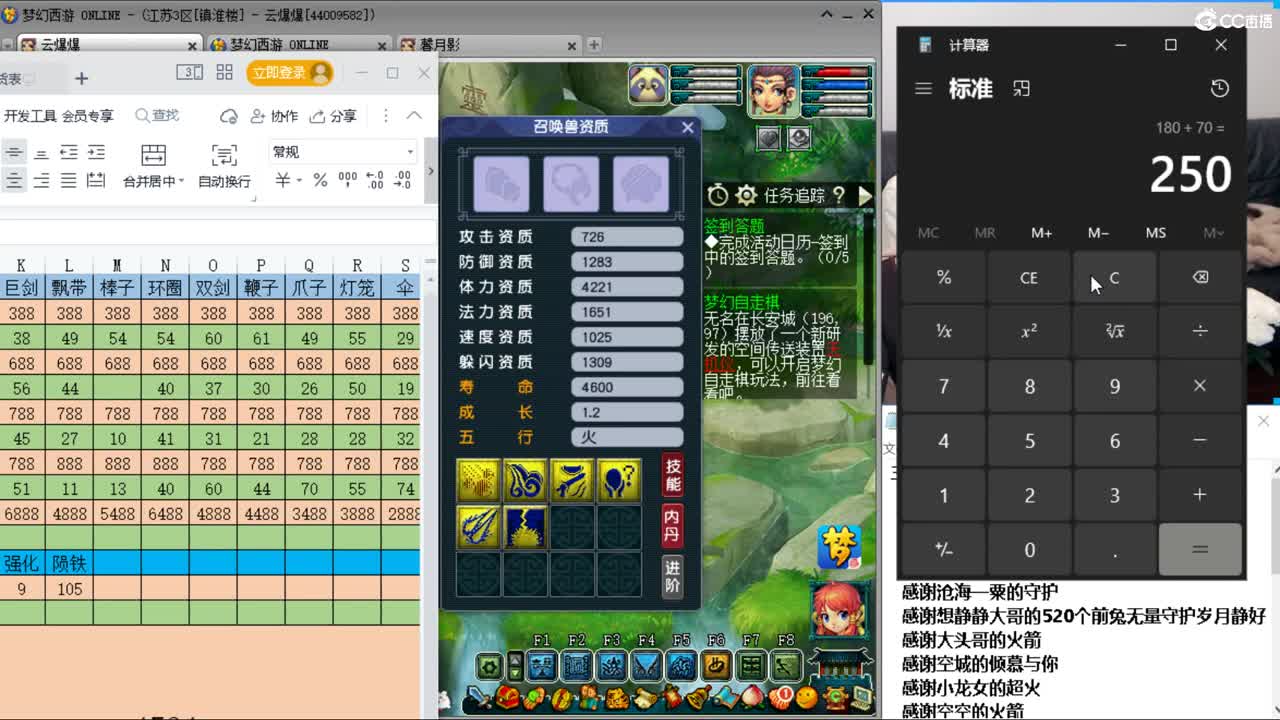Click the 协作 collaborate button
This screenshot has width=1280, height=720.
(274, 116)
